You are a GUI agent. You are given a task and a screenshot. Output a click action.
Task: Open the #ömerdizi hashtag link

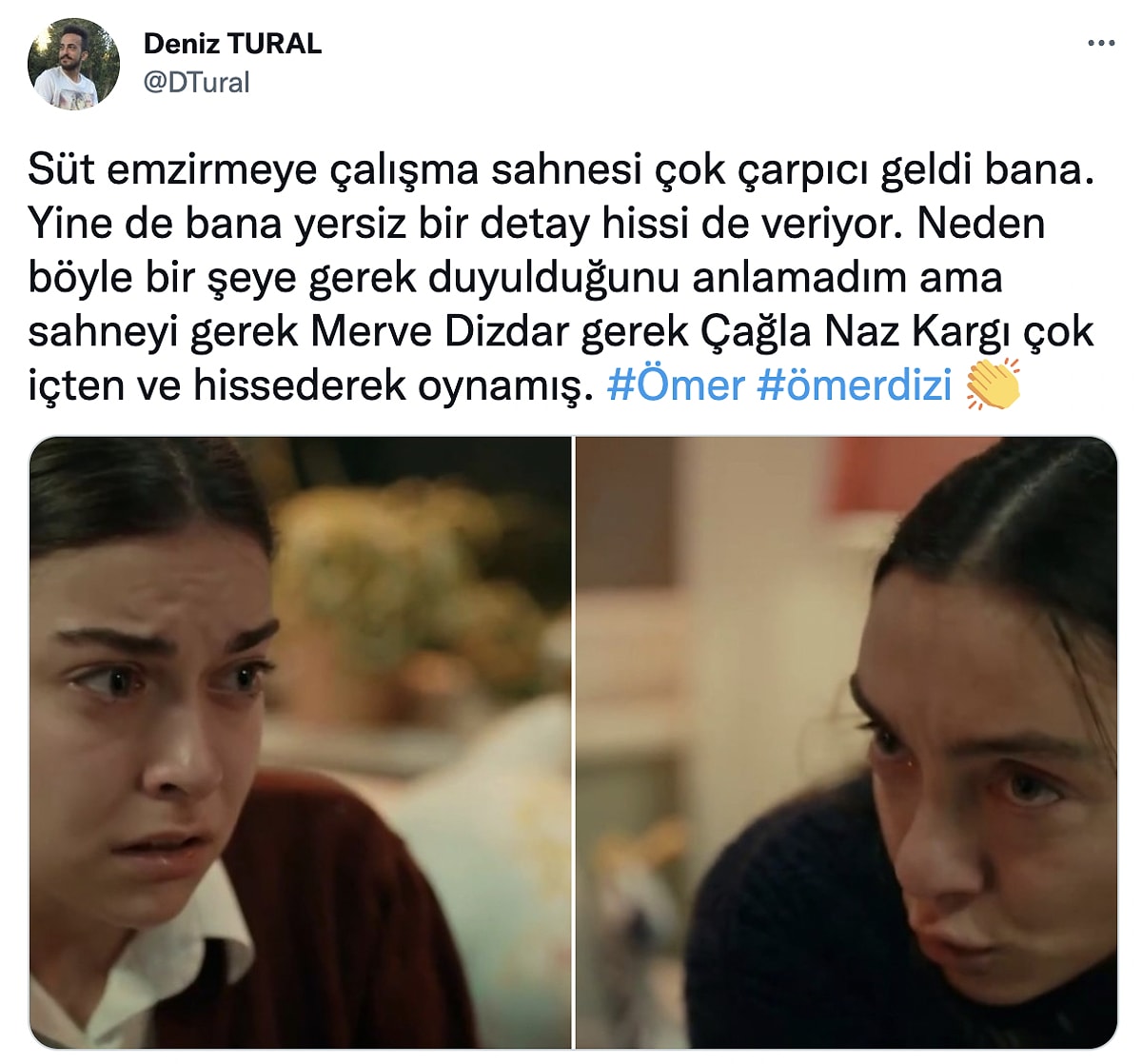(x=855, y=385)
